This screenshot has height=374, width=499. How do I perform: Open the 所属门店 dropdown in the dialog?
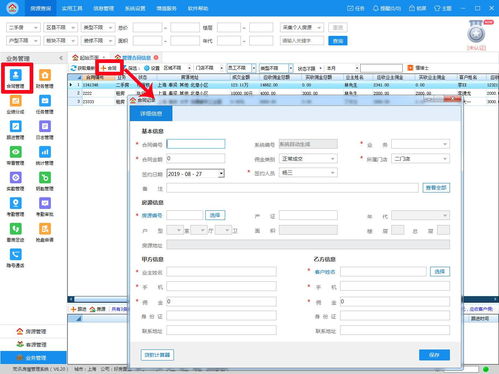pyautogui.click(x=420, y=159)
